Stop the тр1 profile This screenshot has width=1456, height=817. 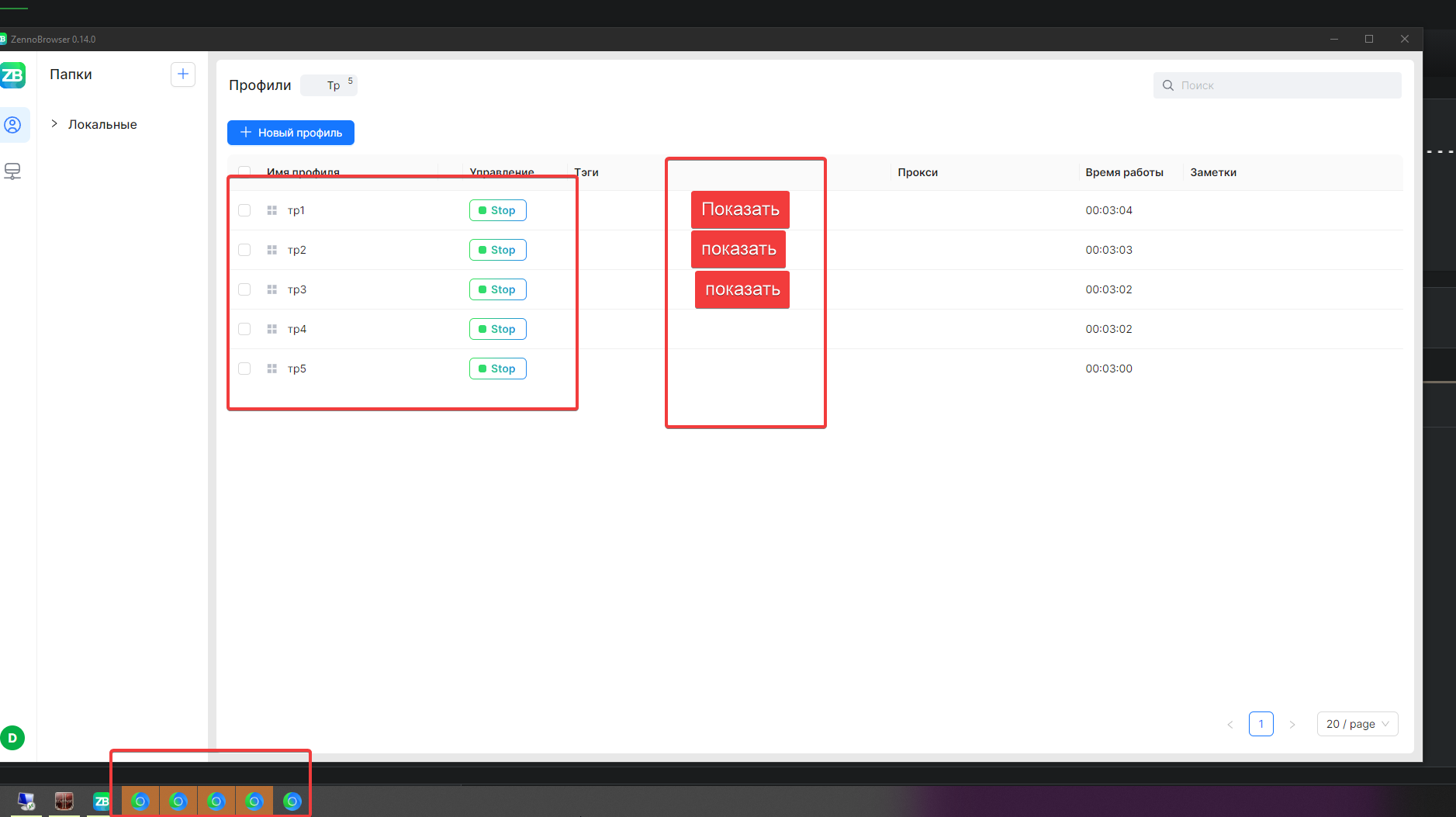point(498,210)
